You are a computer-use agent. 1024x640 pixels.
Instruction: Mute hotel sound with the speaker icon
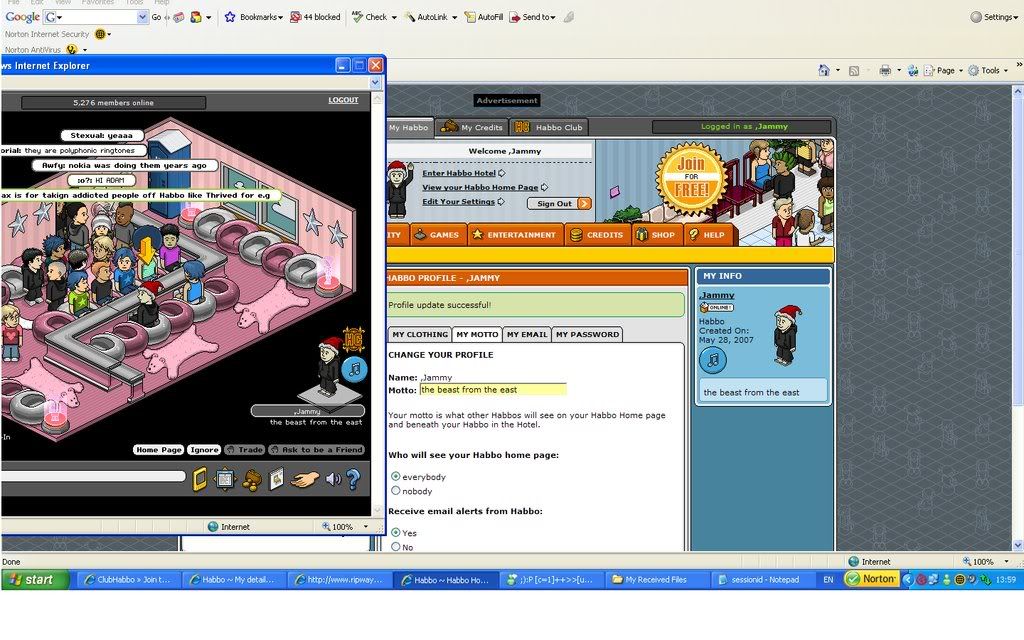(332, 480)
